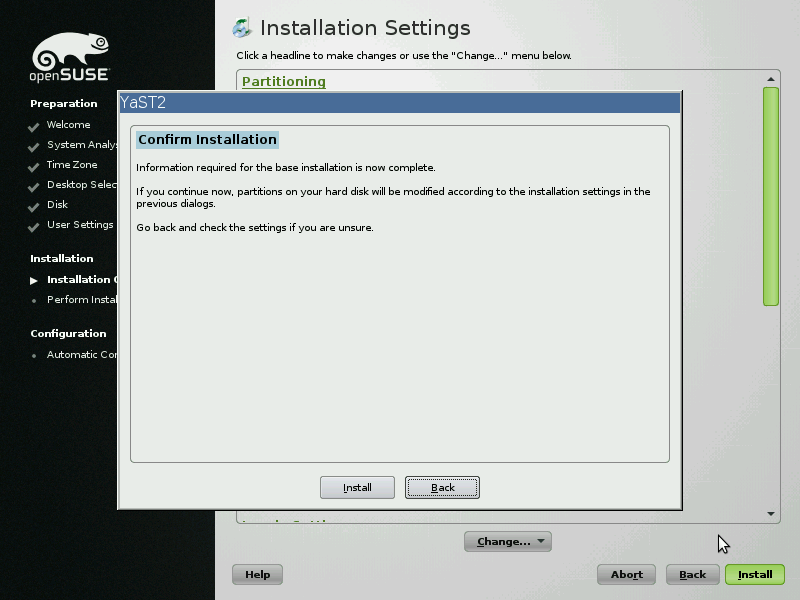Click the YaST2 dialog title bar
This screenshot has height=600, width=800.
click(x=400, y=101)
